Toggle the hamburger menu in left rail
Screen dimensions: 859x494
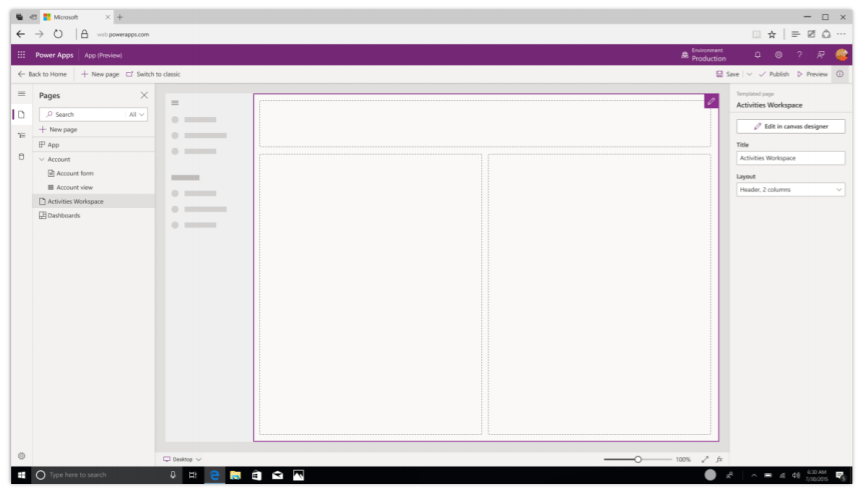click(x=21, y=94)
